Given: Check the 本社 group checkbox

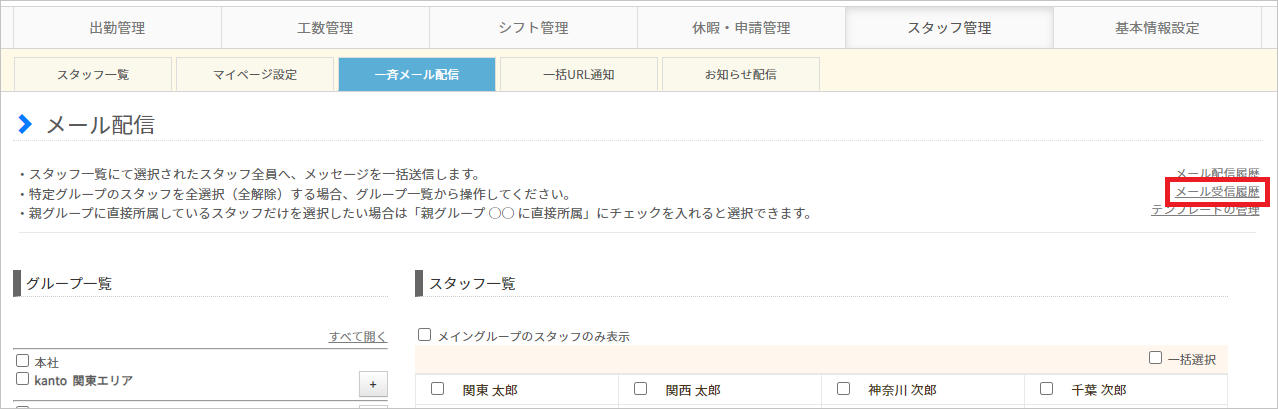Looking at the screenshot, I should [x=23, y=361].
